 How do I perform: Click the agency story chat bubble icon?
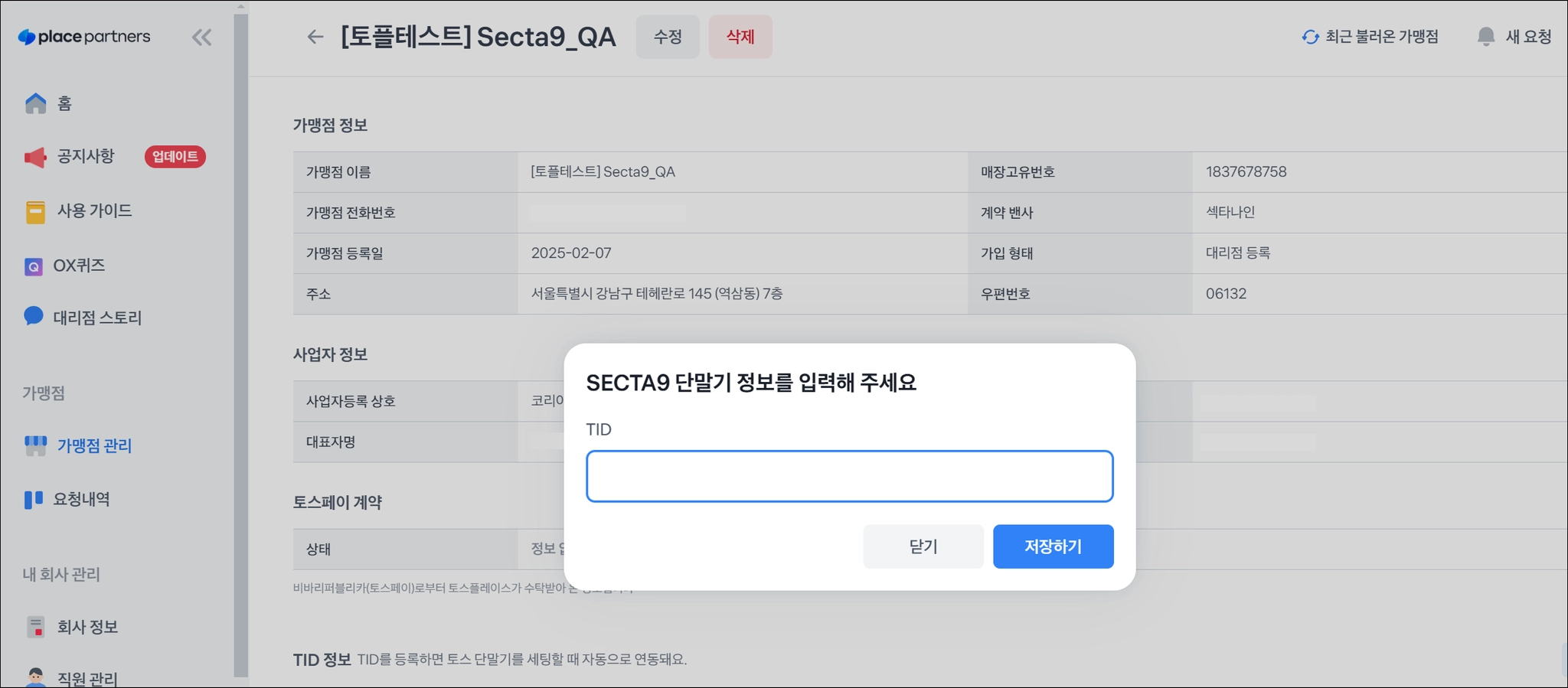(34, 316)
